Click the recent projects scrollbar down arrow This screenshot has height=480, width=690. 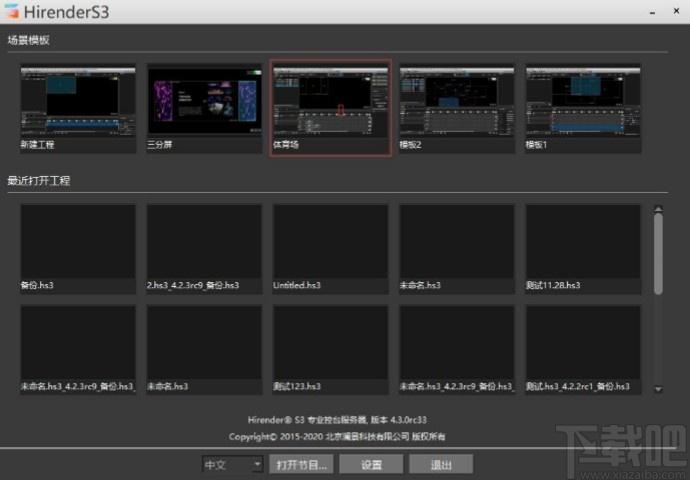(658, 388)
